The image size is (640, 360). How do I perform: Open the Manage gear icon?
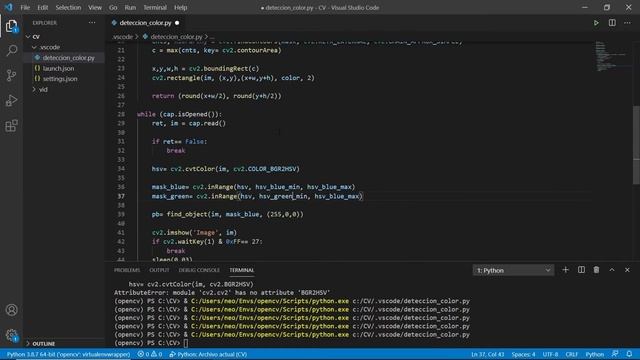(x=11, y=336)
